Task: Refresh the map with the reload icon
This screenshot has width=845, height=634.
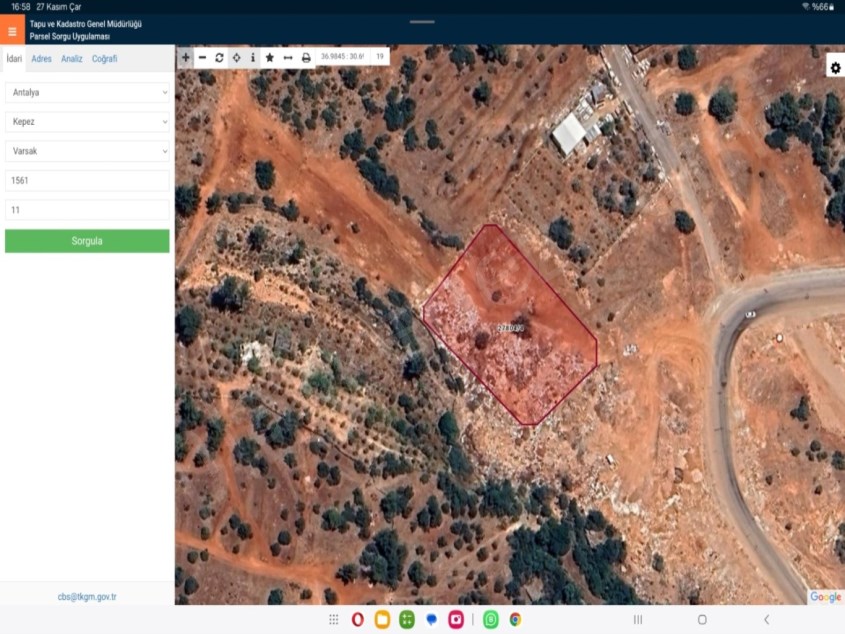Action: pos(220,58)
